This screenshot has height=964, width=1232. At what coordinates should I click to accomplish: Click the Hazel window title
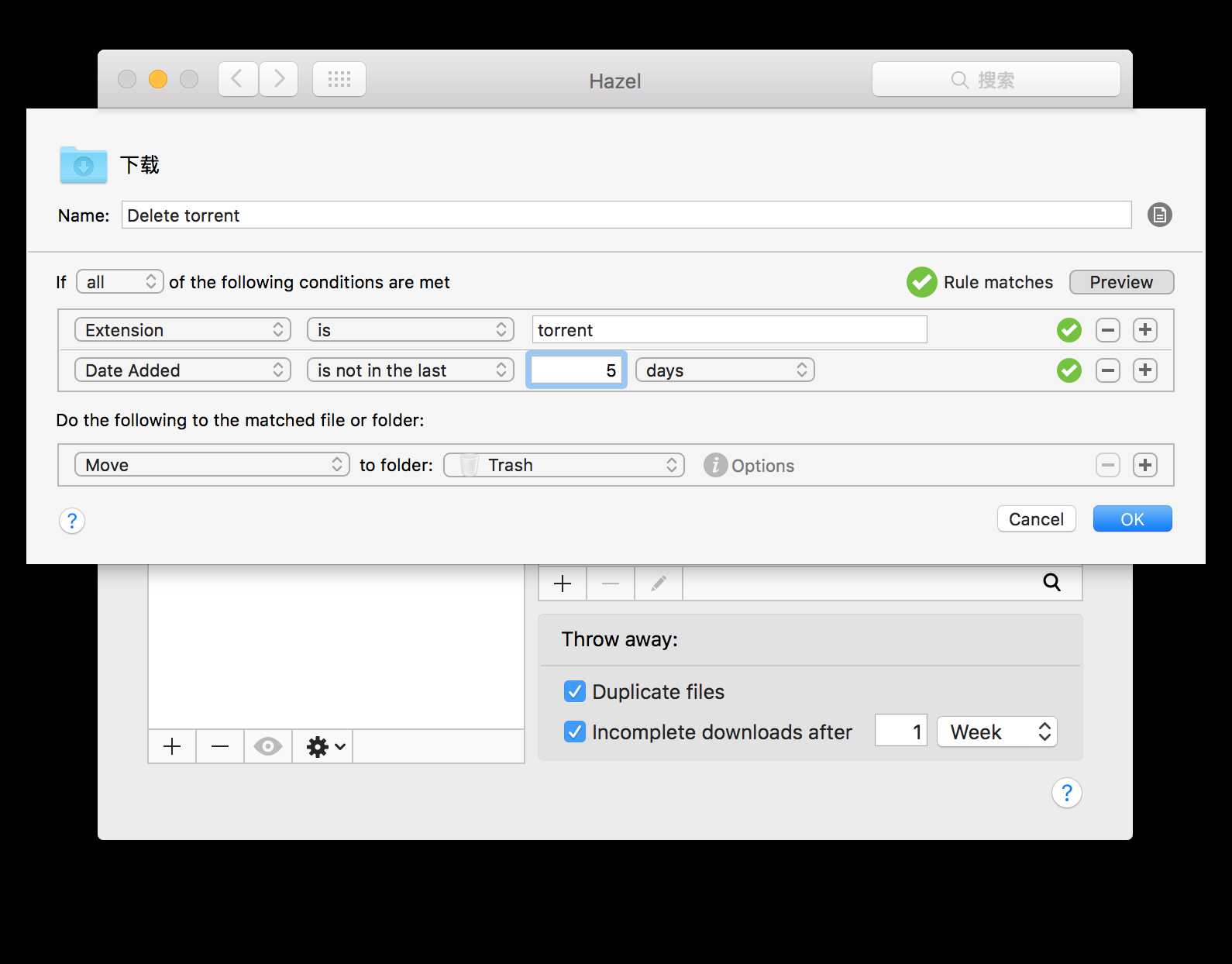(615, 81)
